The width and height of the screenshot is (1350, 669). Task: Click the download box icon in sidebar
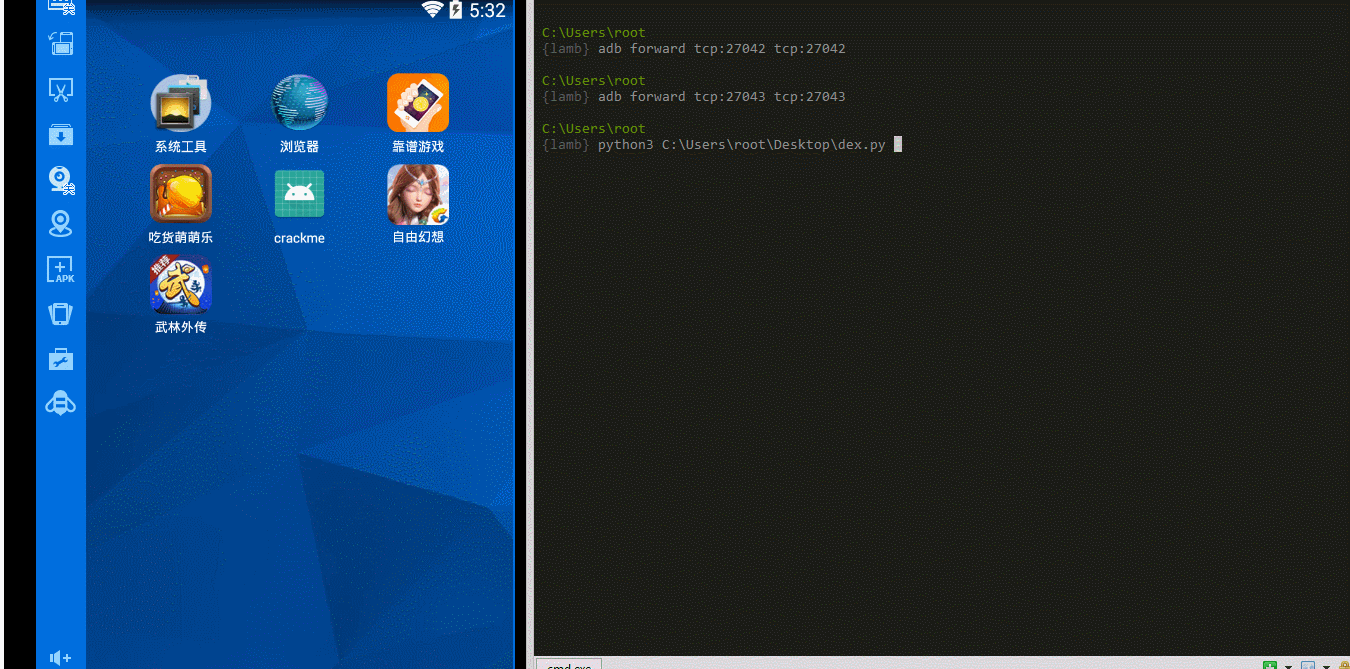click(x=61, y=135)
